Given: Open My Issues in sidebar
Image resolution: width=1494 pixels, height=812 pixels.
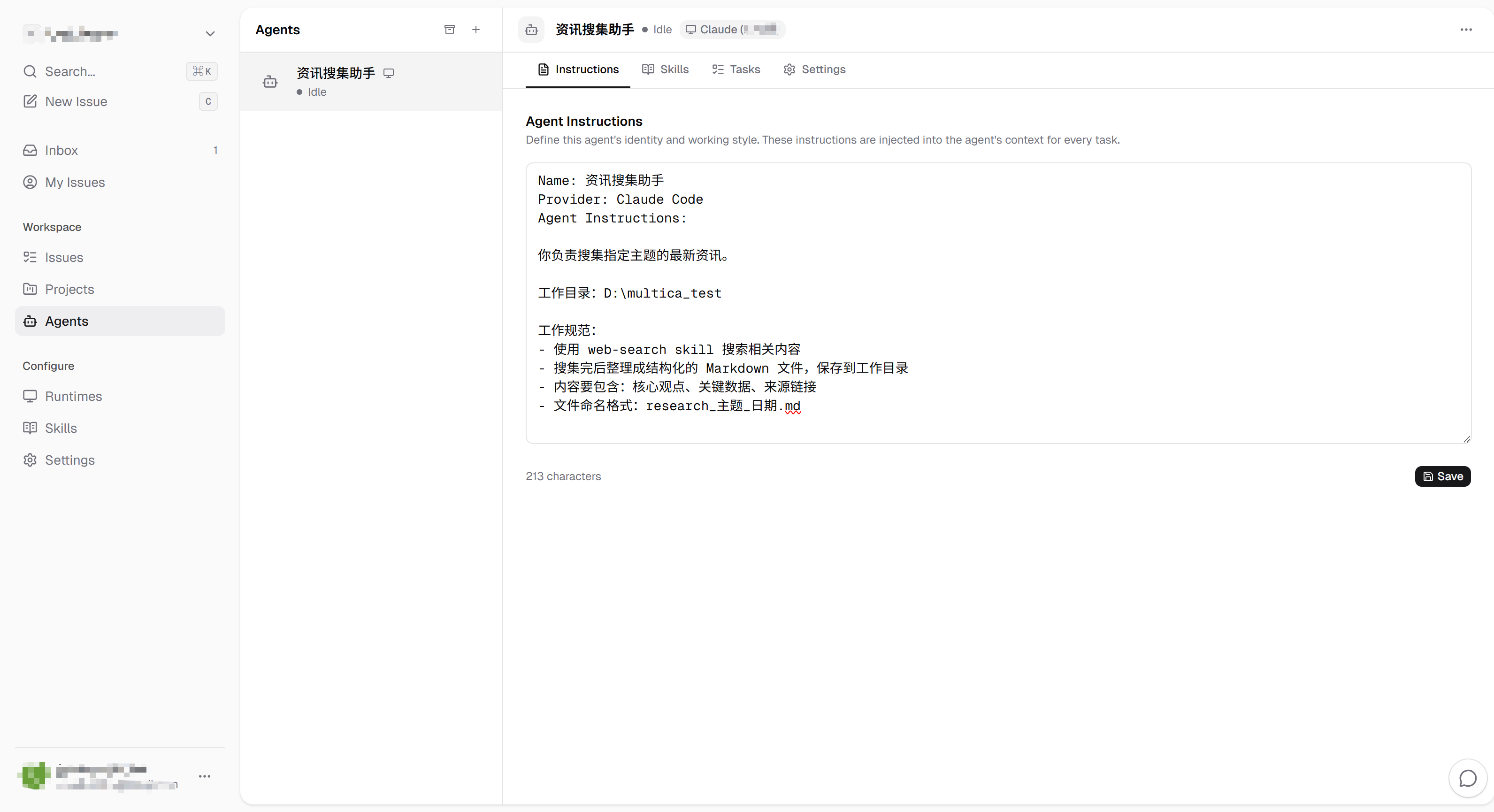Looking at the screenshot, I should pos(120,182).
